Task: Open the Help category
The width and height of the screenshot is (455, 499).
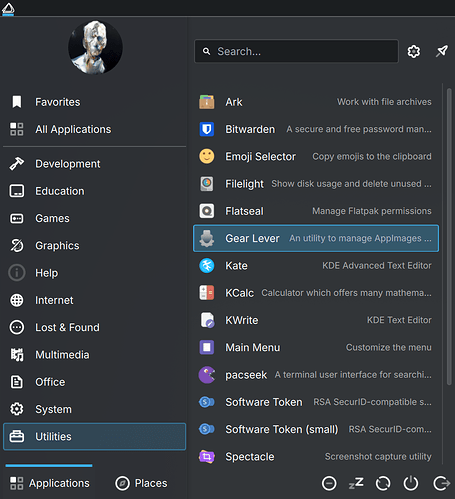Action: 94,273
